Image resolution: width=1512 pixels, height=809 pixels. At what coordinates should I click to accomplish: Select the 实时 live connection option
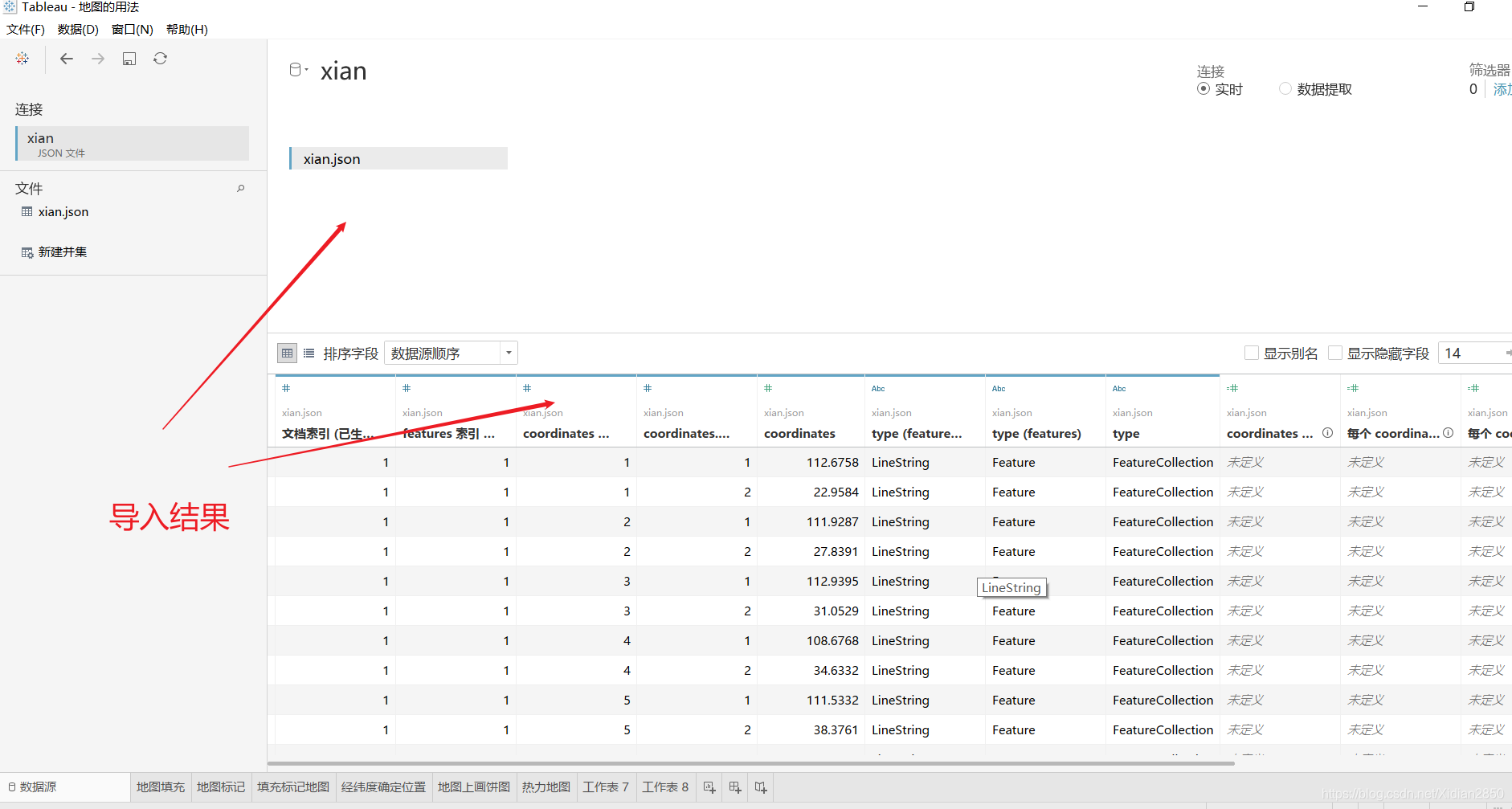(x=1203, y=89)
